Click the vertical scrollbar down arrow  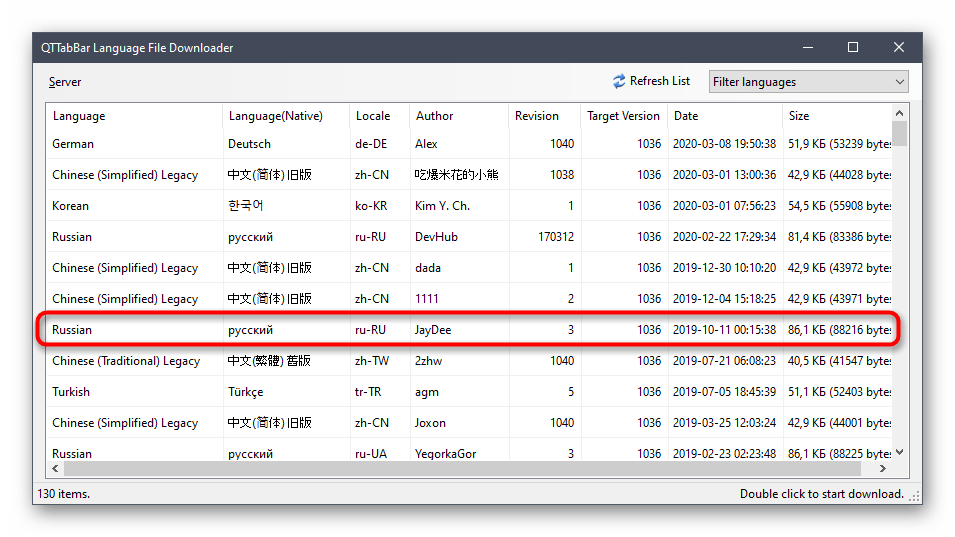[x=900, y=452]
